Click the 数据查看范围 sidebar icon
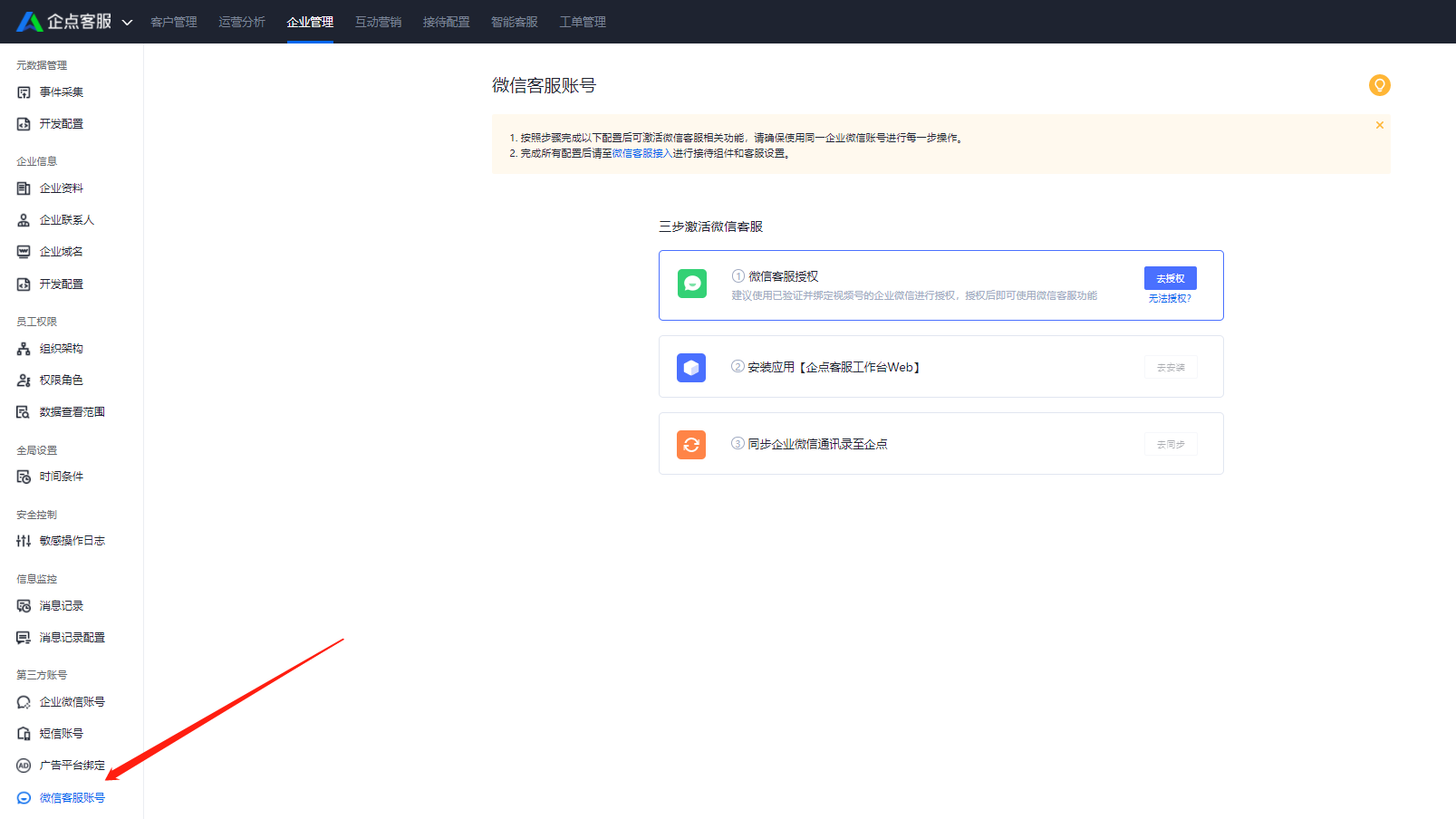Image resolution: width=1456 pixels, height=819 pixels. [24, 412]
